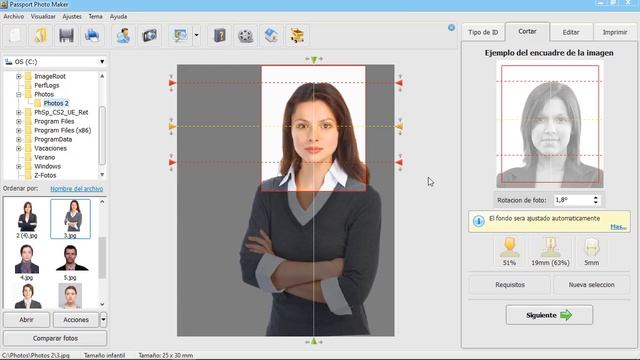
Task: Expand the Windows folder node
Action: pos(18,166)
